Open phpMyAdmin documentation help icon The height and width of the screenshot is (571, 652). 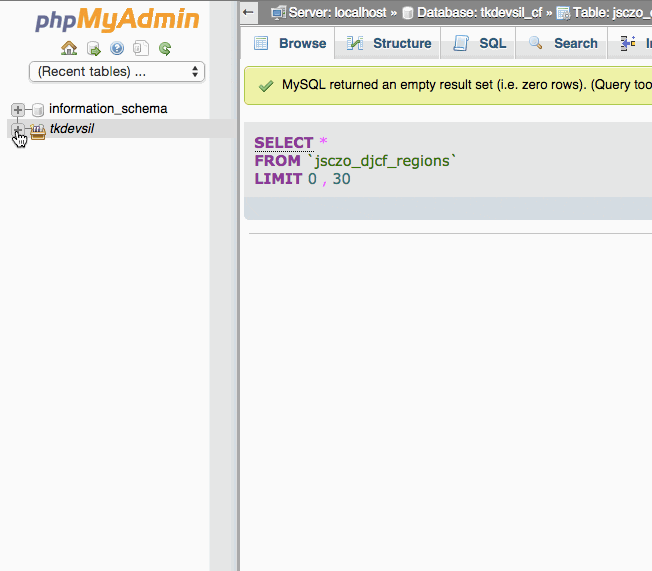click(x=117, y=48)
